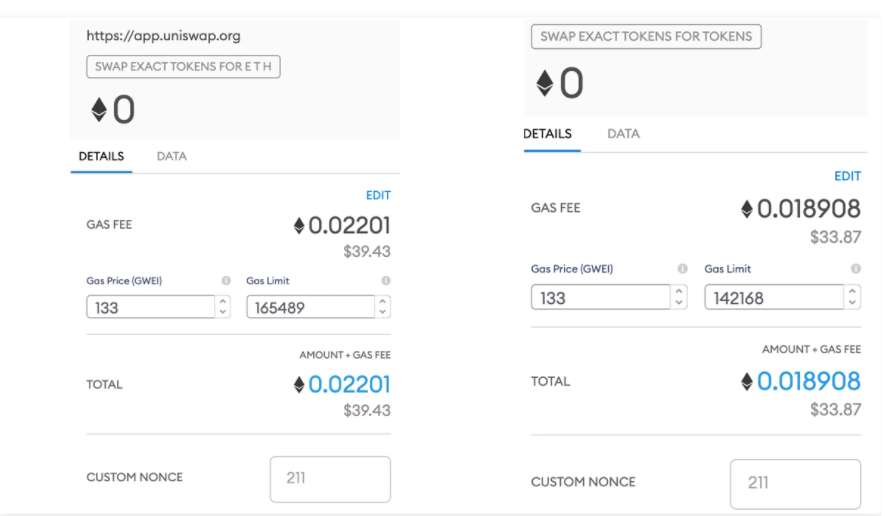Click gas fee amount 0.02201

pyautogui.click(x=349, y=226)
